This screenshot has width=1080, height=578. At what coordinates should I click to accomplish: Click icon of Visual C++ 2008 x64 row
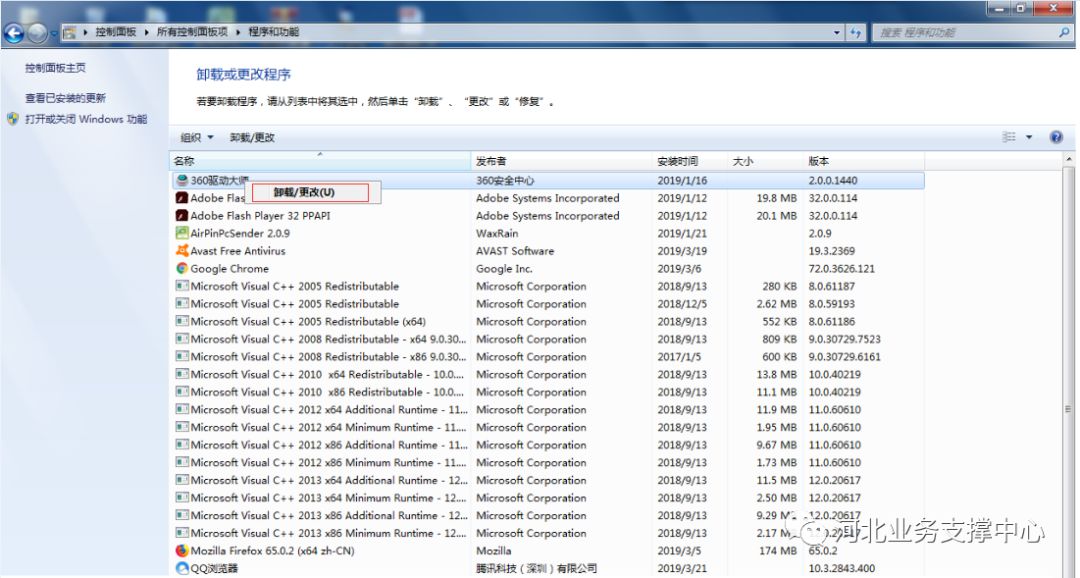(182, 339)
